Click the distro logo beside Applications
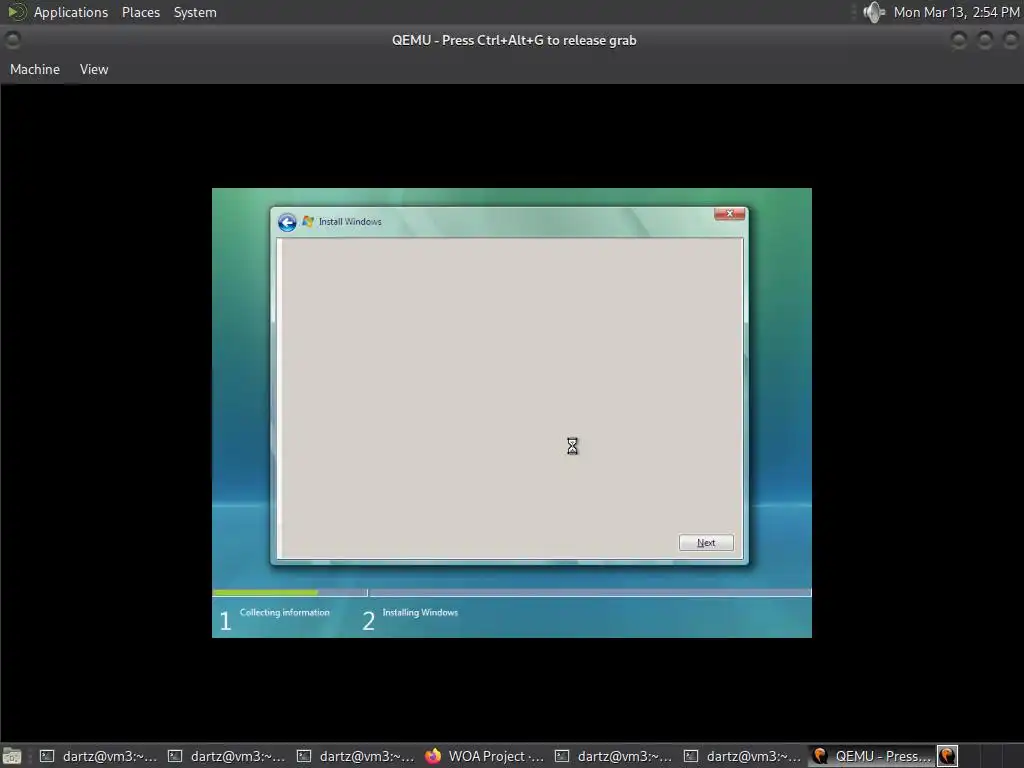Viewport: 1024px width, 768px height. coord(16,12)
